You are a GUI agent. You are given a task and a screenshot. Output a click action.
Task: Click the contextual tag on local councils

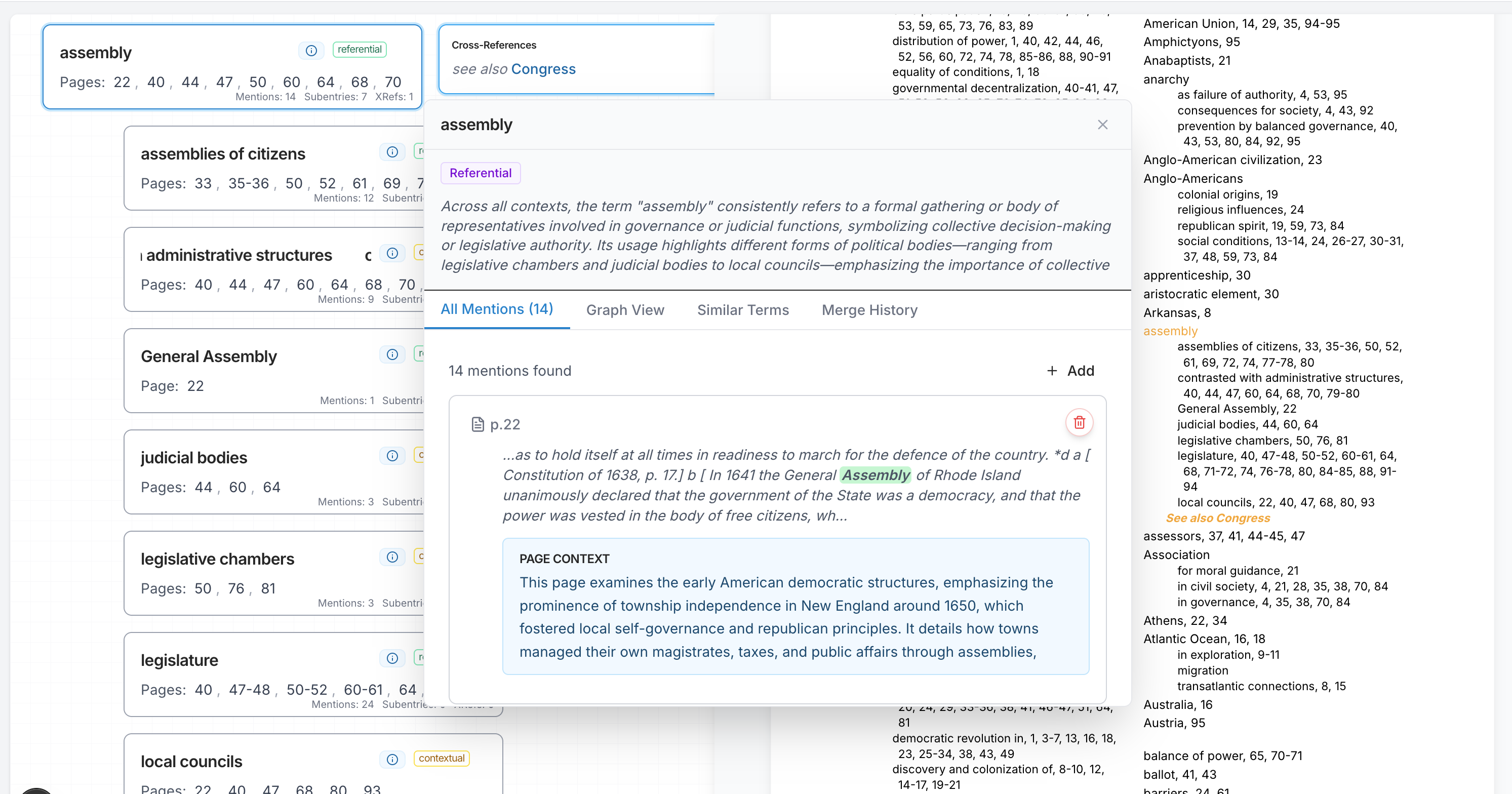[x=441, y=758]
